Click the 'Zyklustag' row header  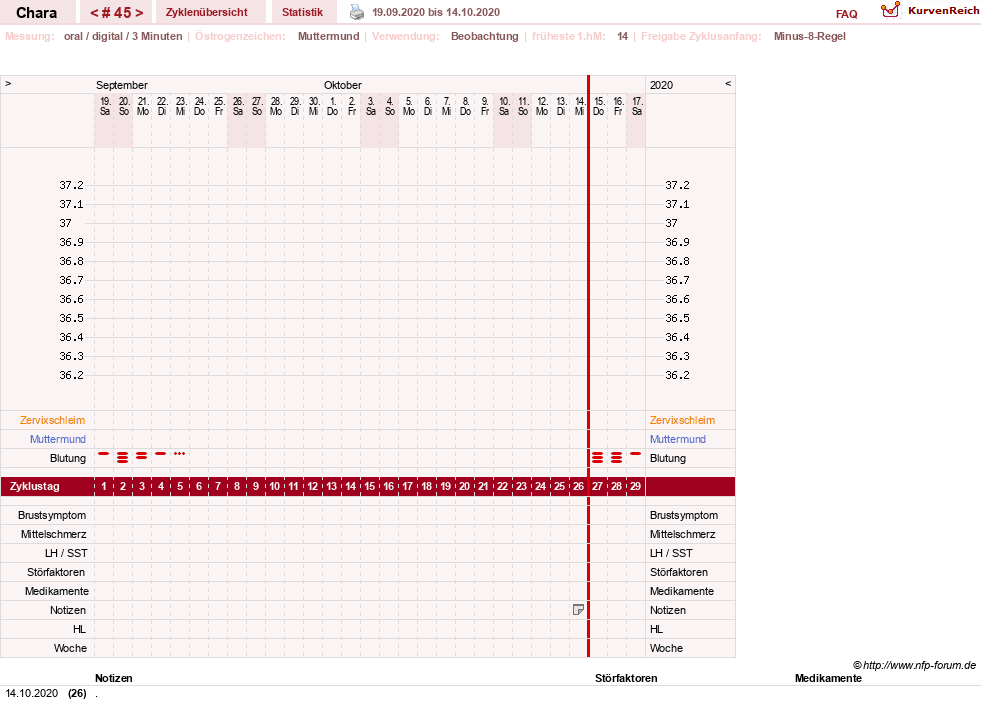point(34,486)
